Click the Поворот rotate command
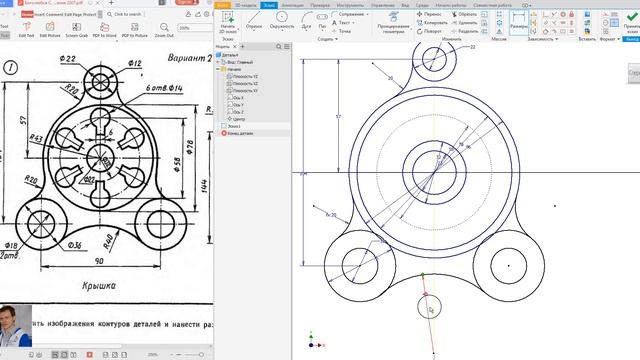Viewport: 640px width, 360px height. click(429, 31)
